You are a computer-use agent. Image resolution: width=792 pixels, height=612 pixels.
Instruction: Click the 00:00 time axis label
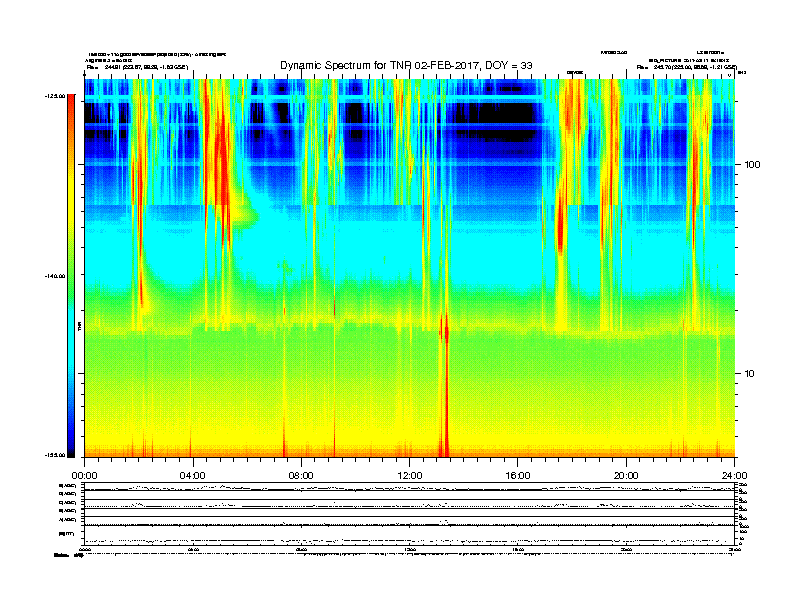click(x=84, y=476)
